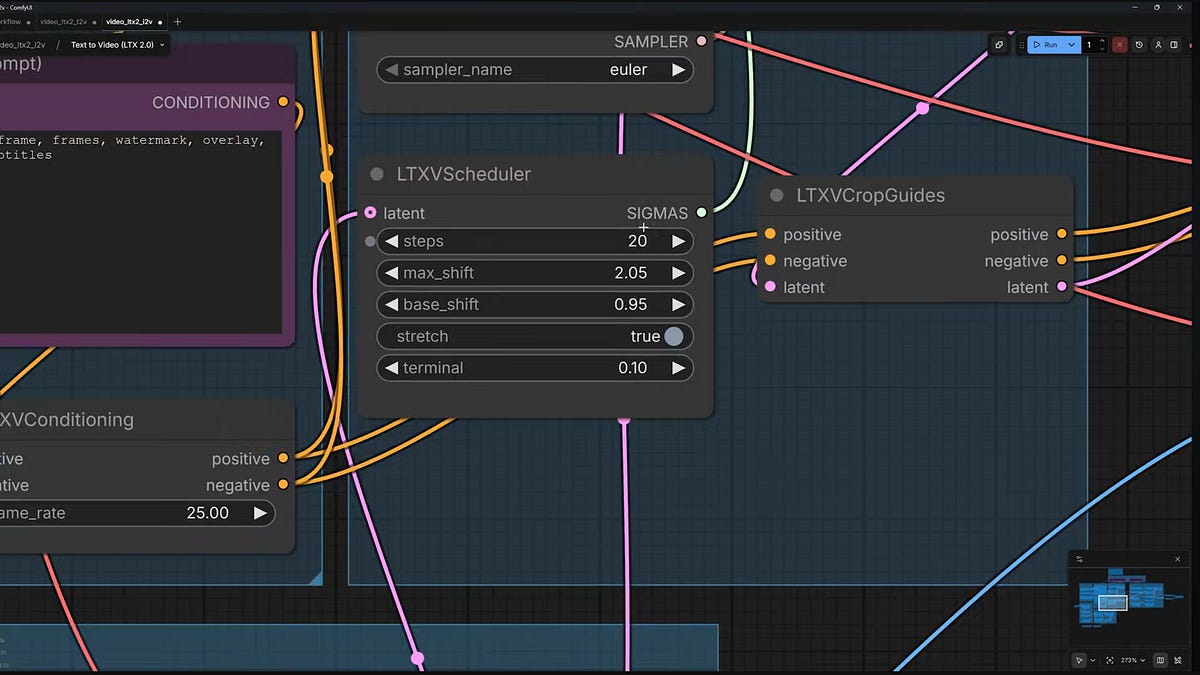Image resolution: width=1200 pixels, height=675 pixels.
Task: Toggle the minimap visibility icon
Action: 1160,660
